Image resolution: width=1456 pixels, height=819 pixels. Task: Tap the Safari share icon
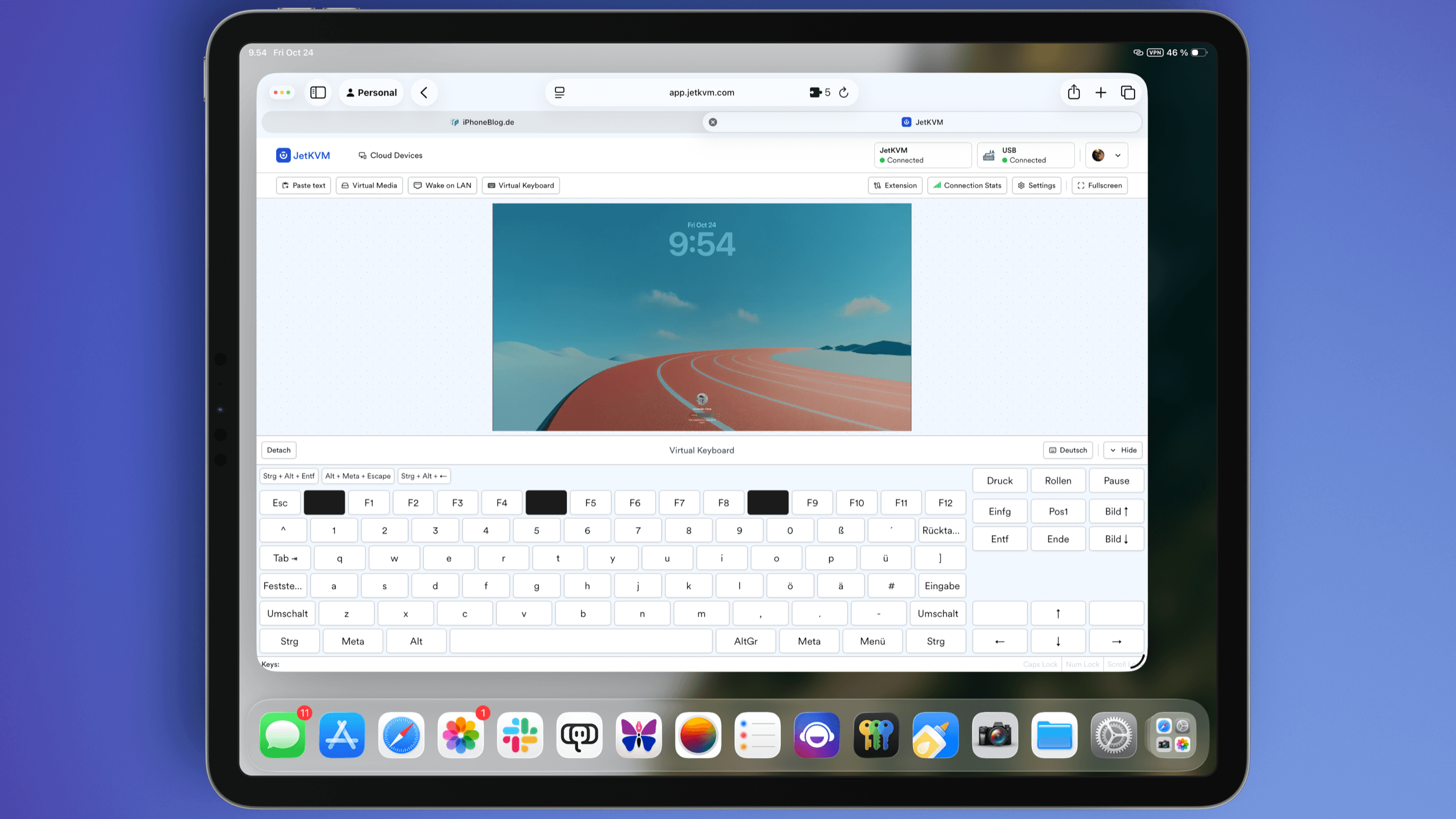[1073, 92]
